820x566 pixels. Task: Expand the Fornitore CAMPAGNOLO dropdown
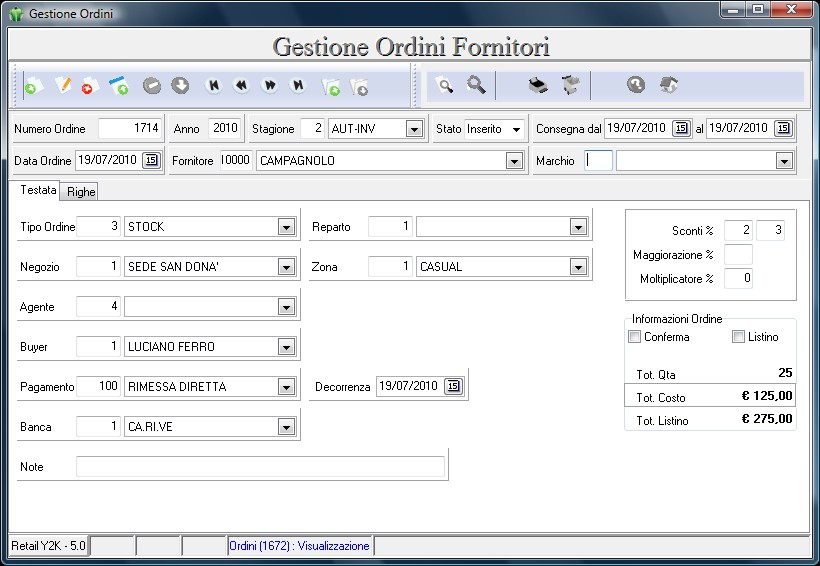(514, 161)
